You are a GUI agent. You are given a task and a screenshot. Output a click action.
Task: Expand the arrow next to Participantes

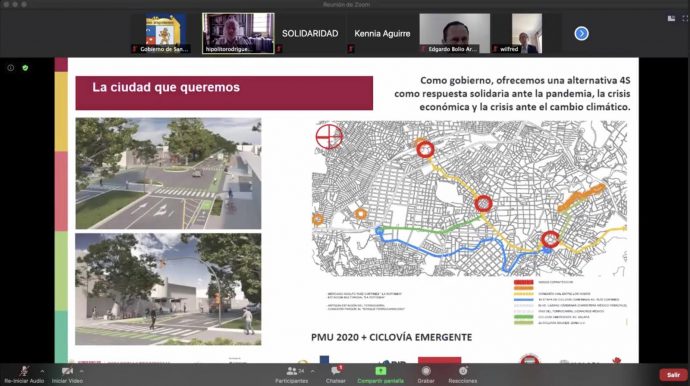(312, 371)
